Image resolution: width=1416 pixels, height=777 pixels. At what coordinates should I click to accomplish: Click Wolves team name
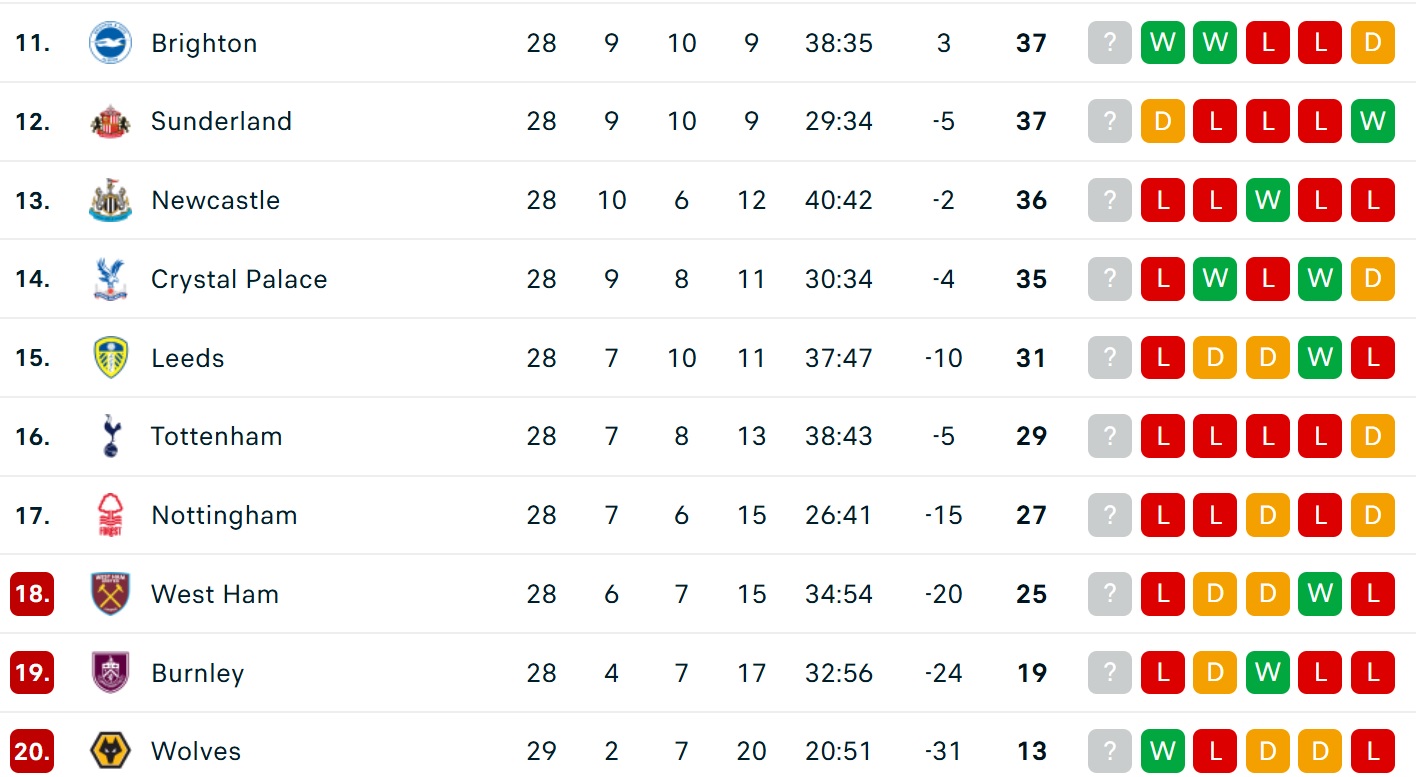[196, 751]
